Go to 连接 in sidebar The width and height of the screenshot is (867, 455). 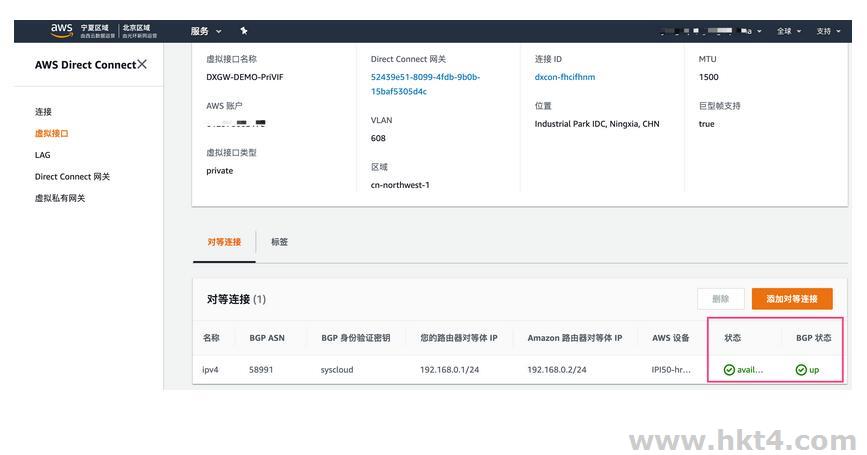pyautogui.click(x=43, y=112)
